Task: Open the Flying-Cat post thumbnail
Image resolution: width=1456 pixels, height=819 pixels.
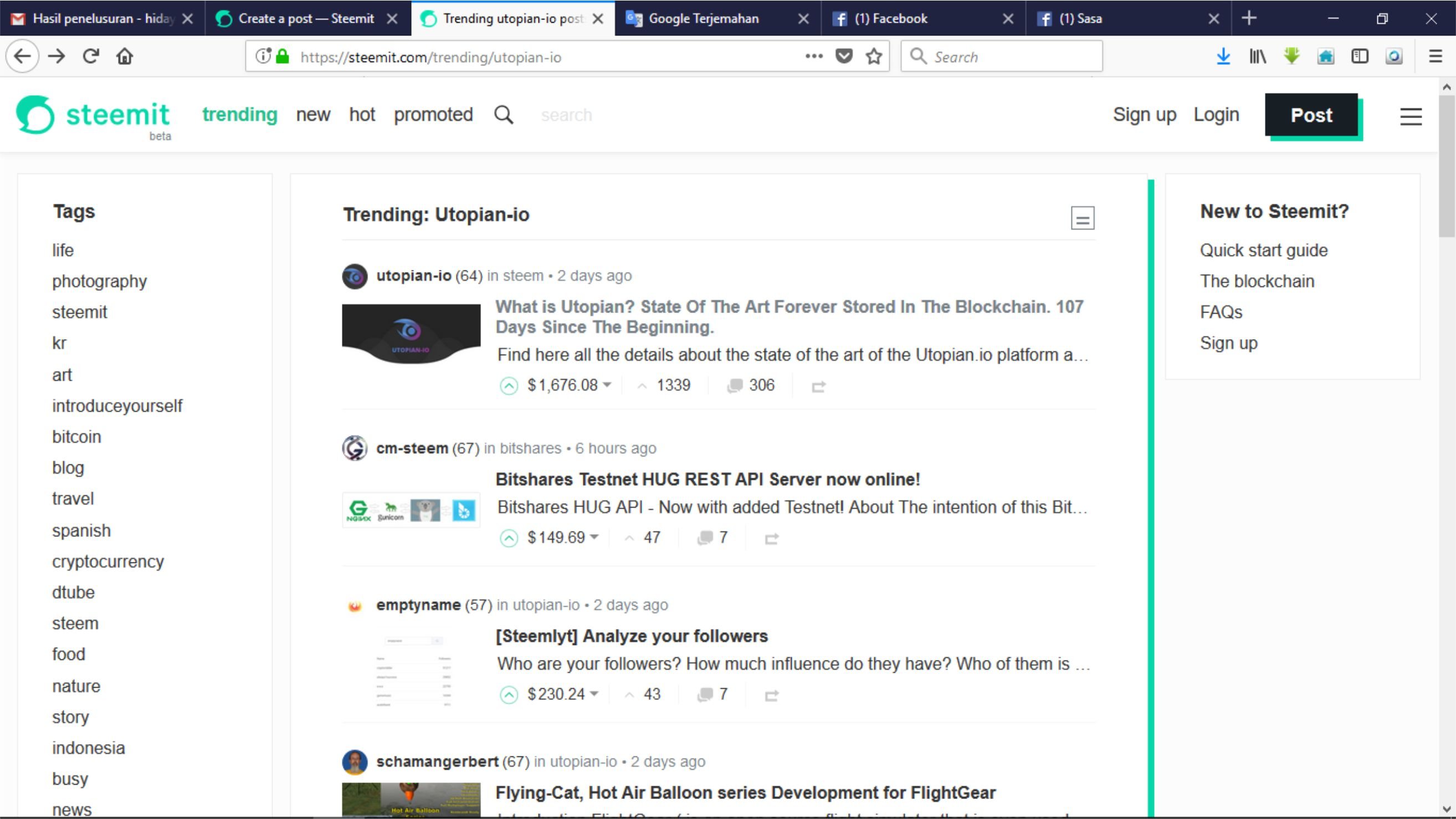Action: tap(411, 799)
